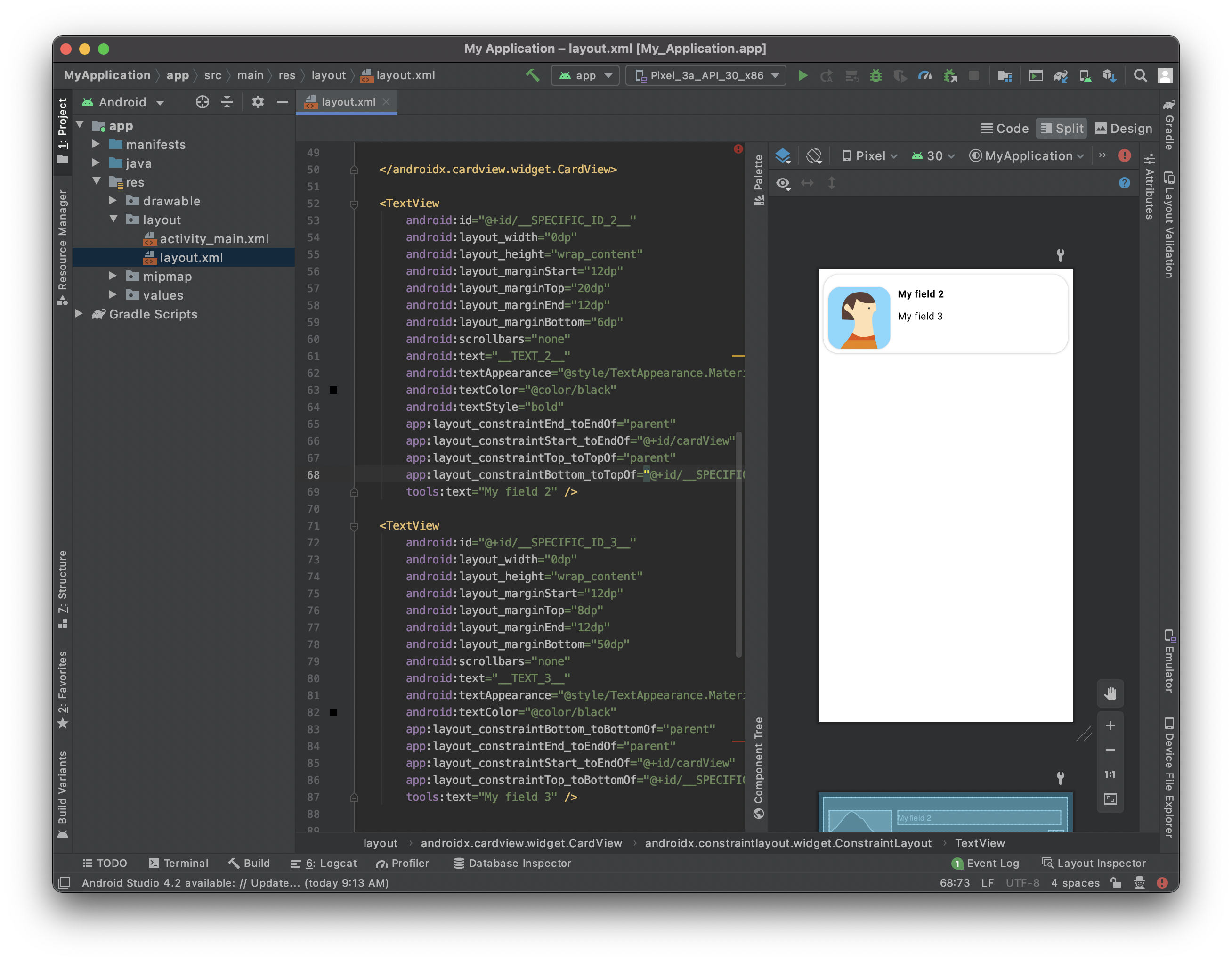Zoom in the design preview with plus
This screenshot has width=1232, height=962.
coord(1110,726)
